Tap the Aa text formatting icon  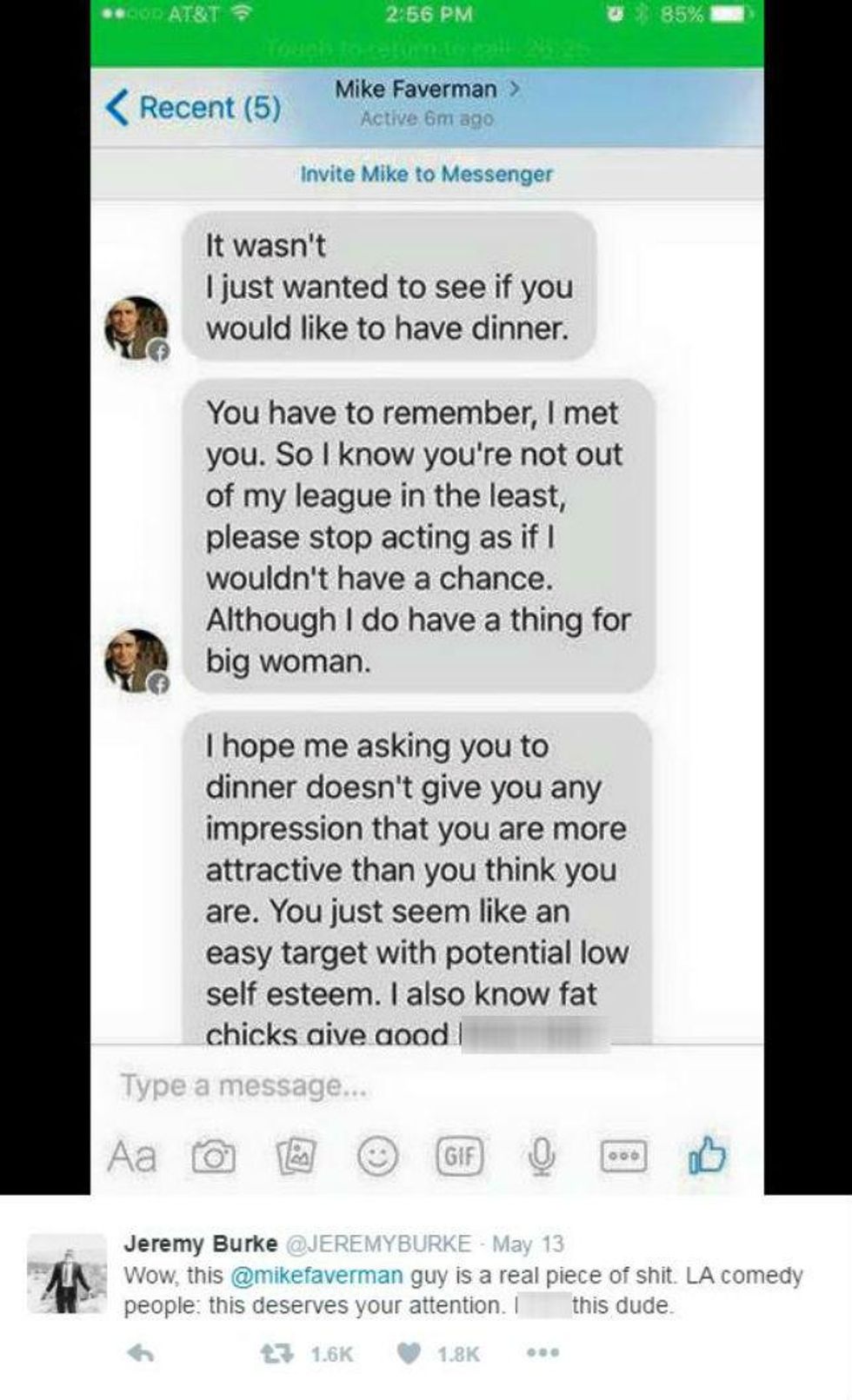tap(132, 1157)
